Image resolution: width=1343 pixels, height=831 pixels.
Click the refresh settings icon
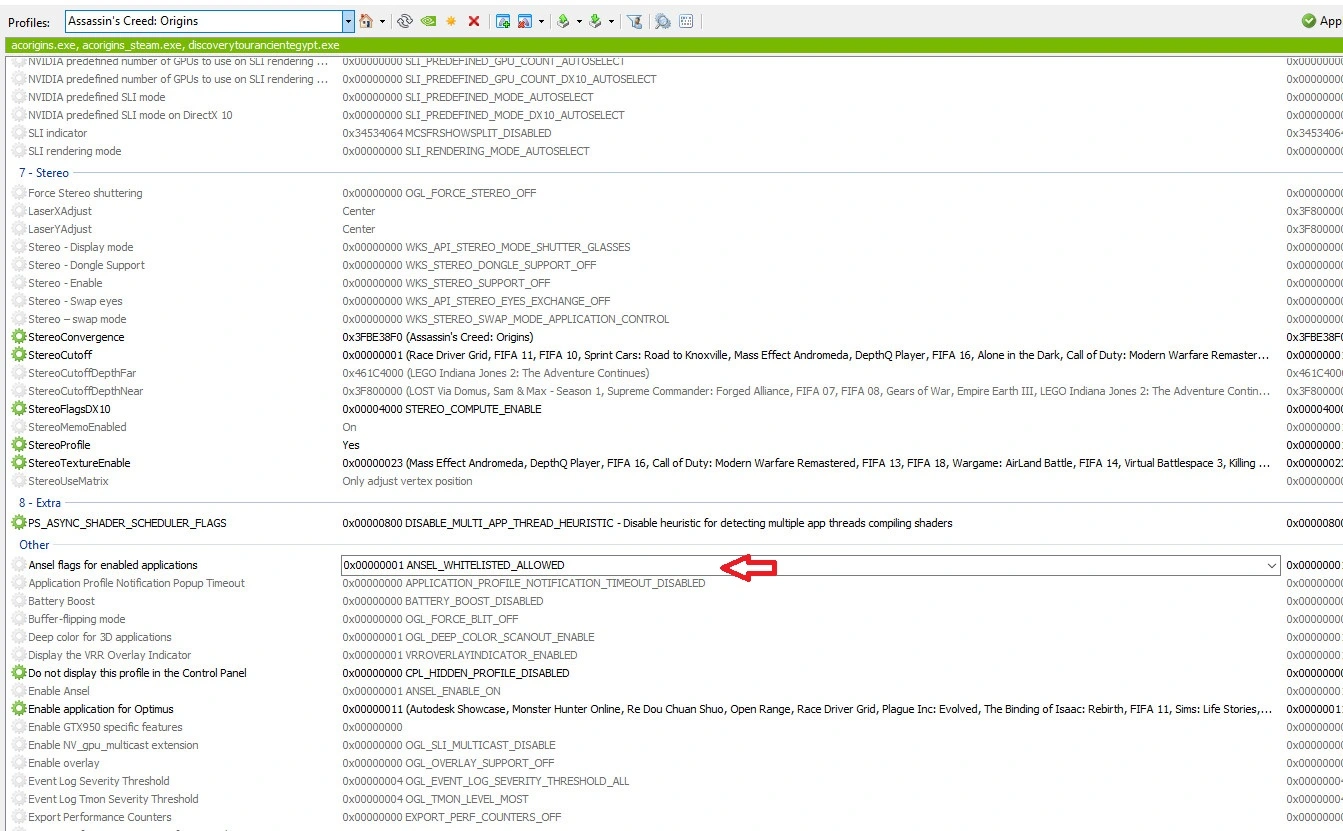(x=405, y=21)
